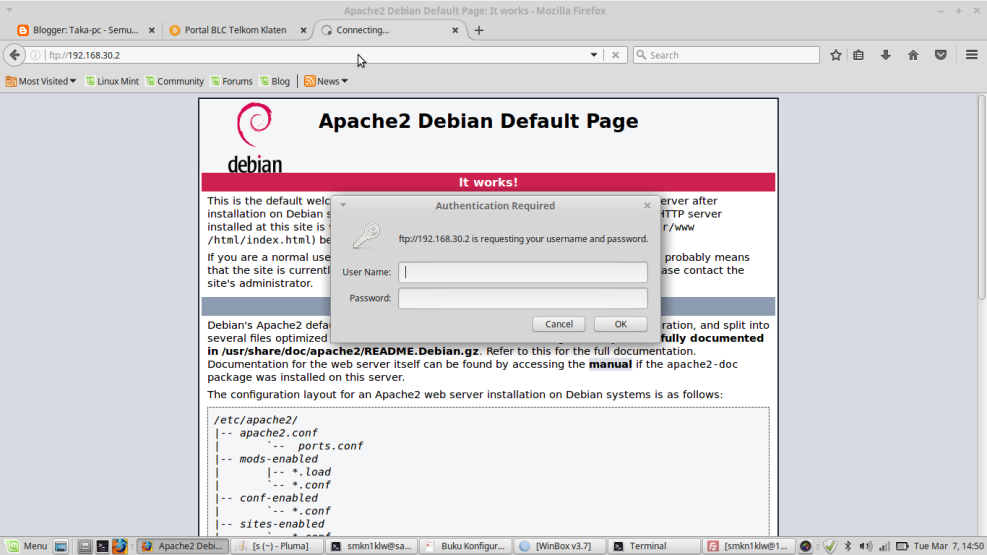This screenshot has height=555, width=987.
Task: Click the back navigation arrow
Action: click(x=14, y=55)
